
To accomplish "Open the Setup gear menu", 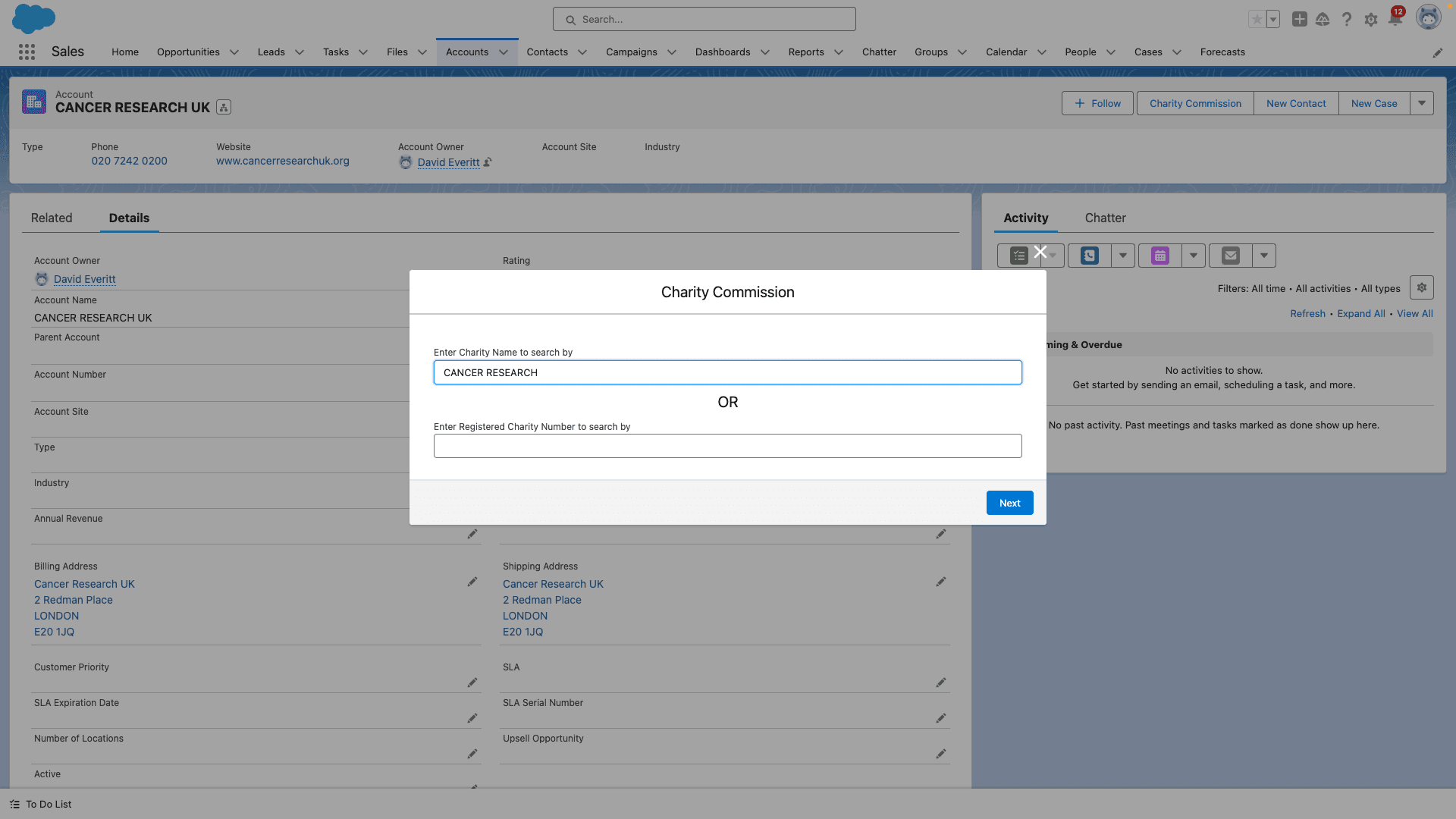I will 1371,20.
